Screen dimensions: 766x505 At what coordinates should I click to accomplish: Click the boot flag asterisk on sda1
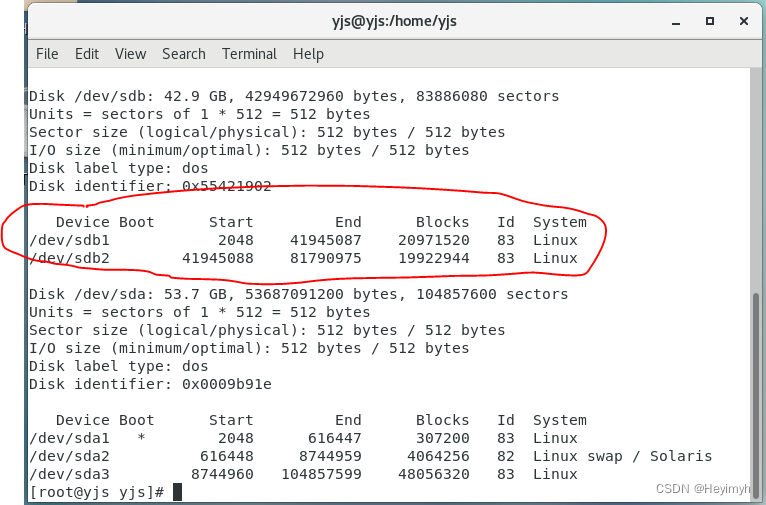[141, 437]
